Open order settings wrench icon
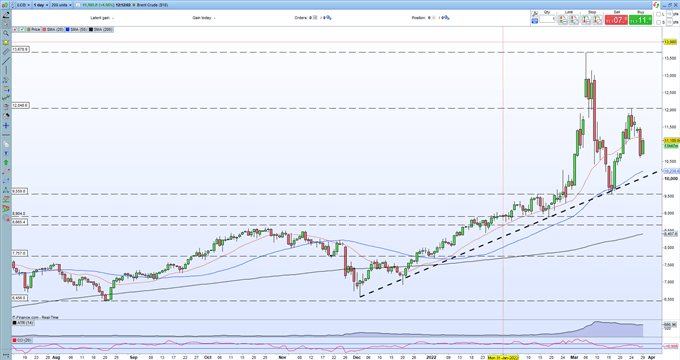The image size is (680, 360). pos(535,14)
